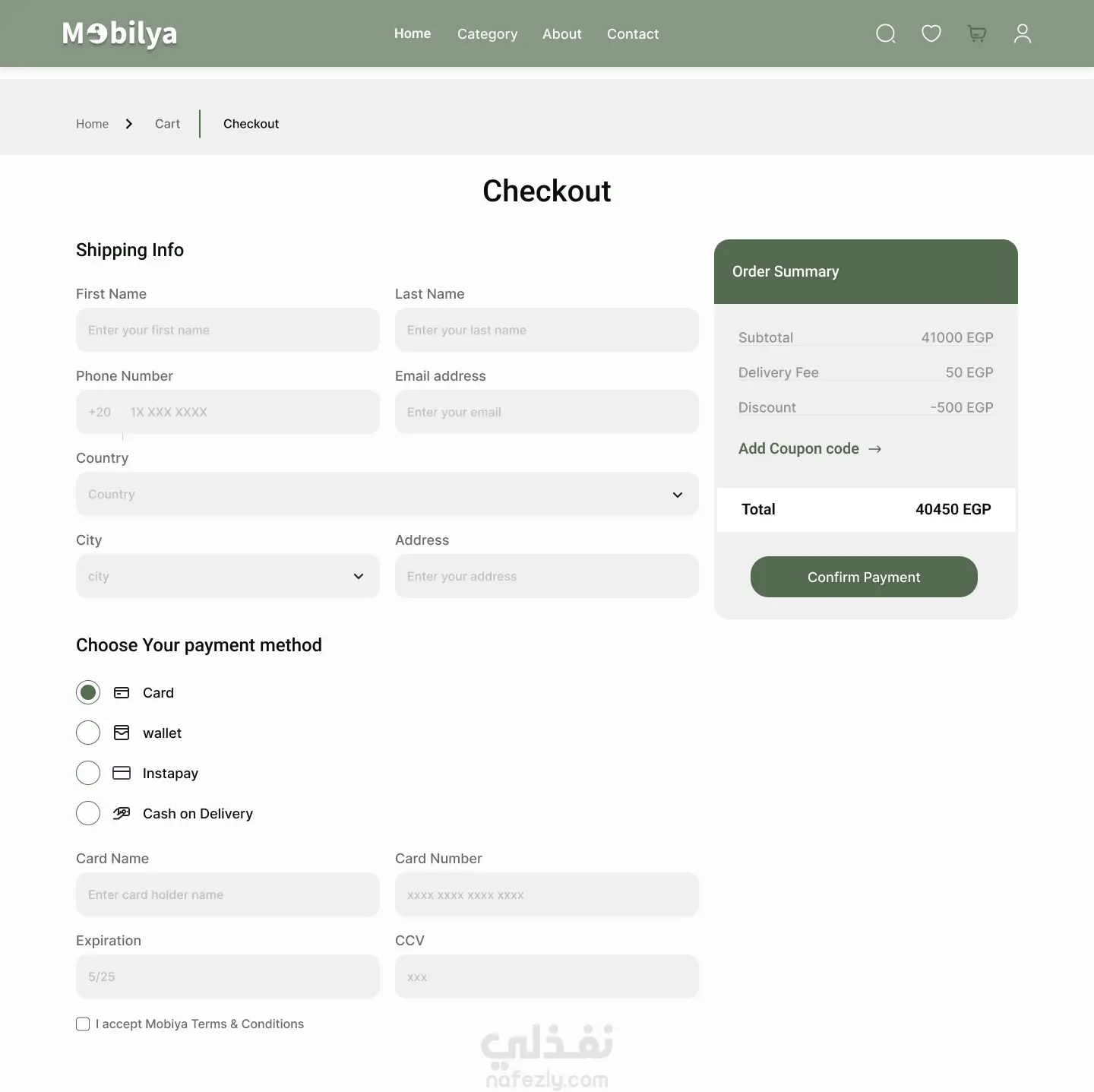
Task: Click the Home breadcrumb link
Action: coord(92,124)
